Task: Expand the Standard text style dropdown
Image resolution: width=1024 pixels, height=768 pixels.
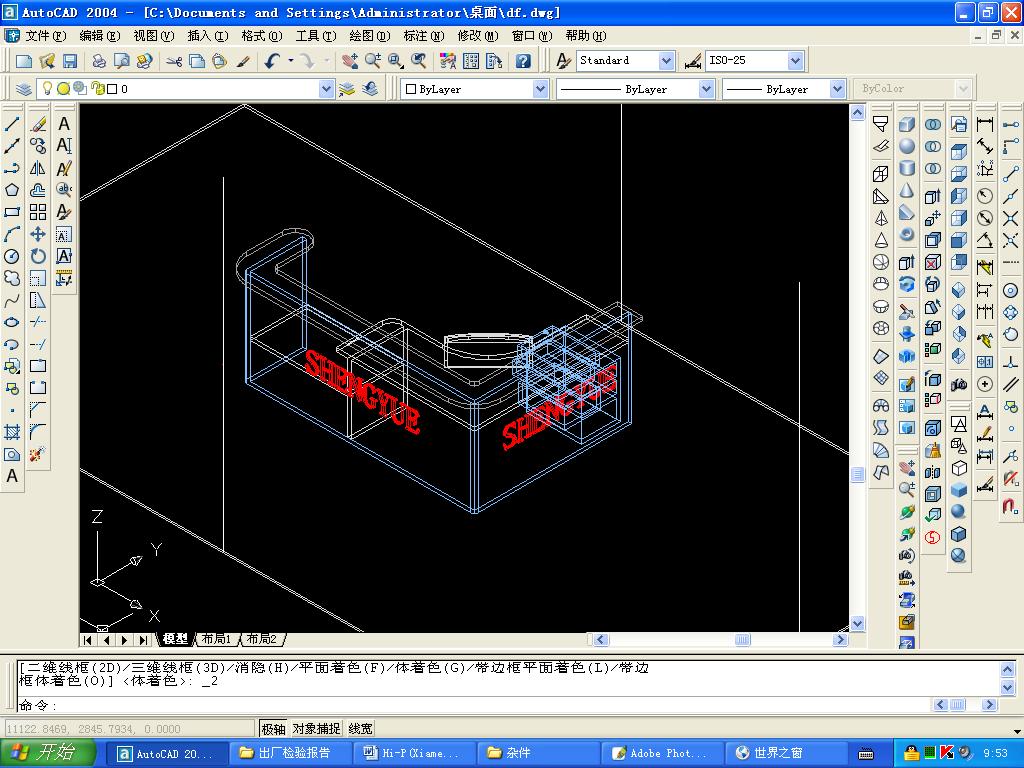Action: [665, 61]
